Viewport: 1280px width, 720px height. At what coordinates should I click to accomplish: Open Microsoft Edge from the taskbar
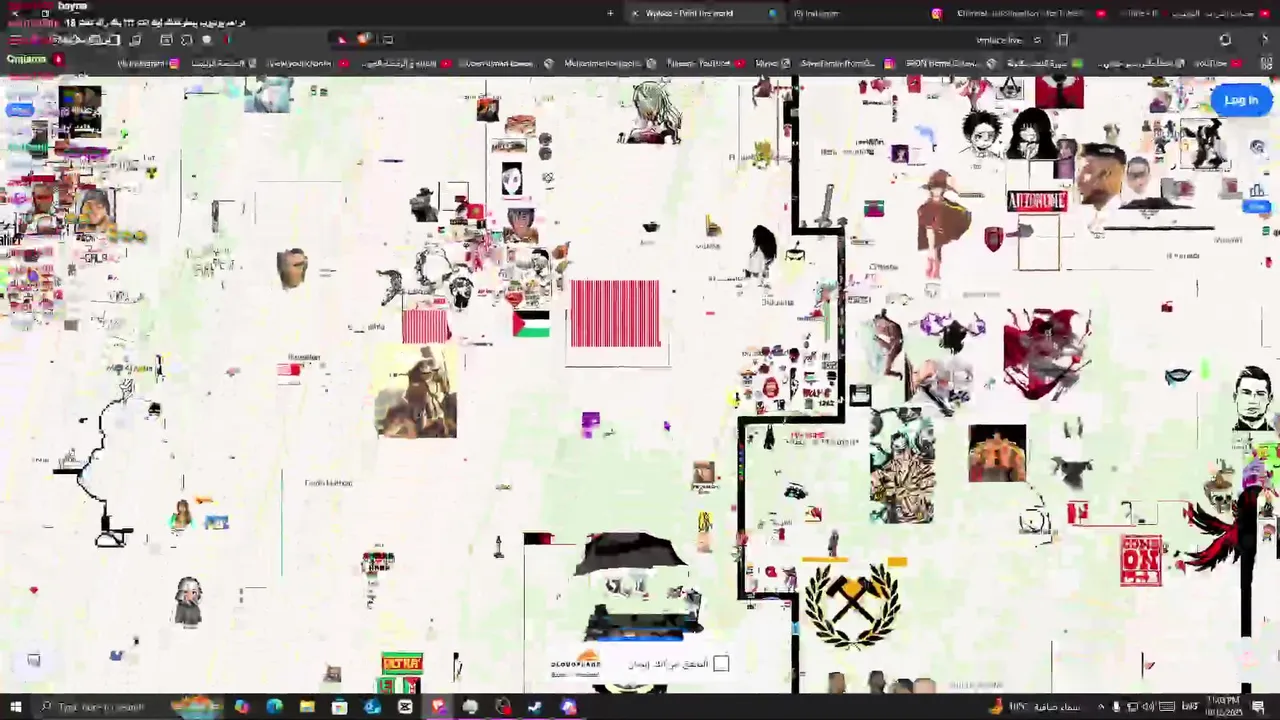point(274,707)
